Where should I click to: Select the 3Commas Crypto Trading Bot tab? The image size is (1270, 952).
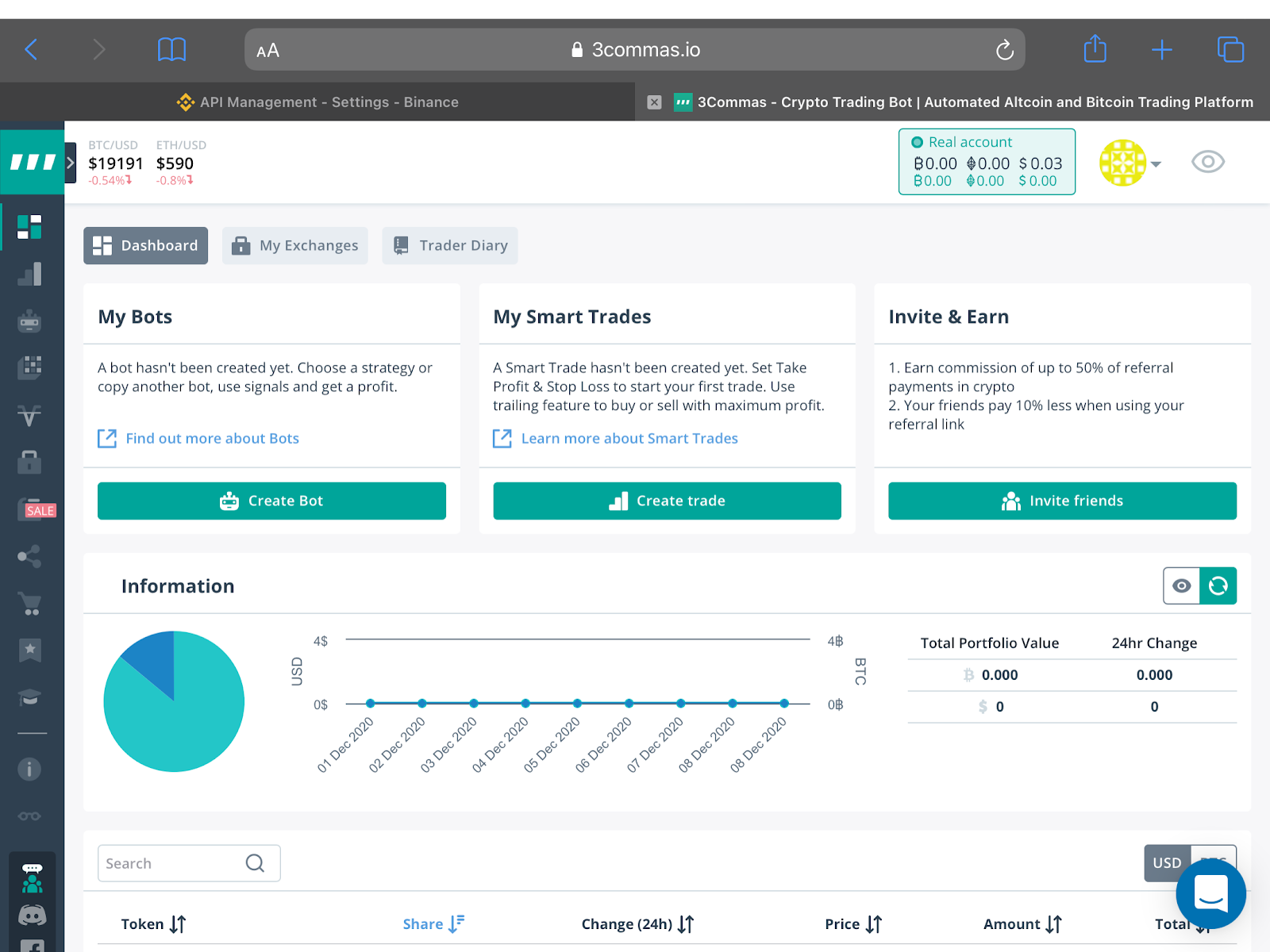pyautogui.click(x=952, y=102)
